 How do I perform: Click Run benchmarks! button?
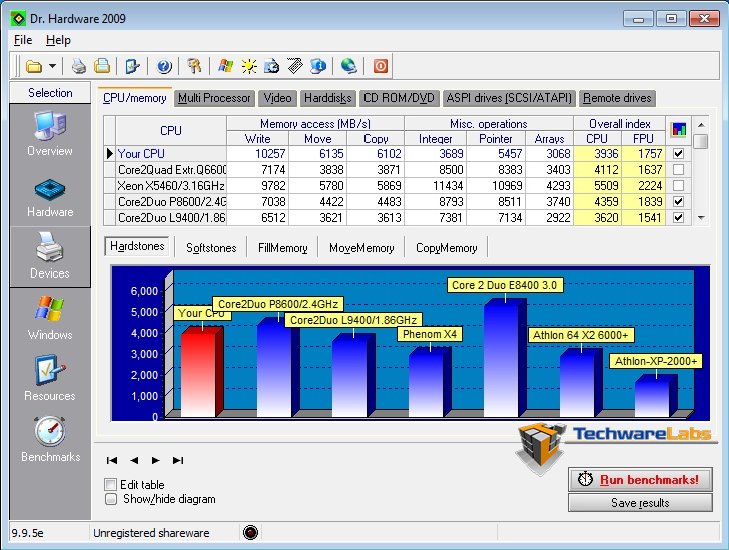(x=640, y=479)
